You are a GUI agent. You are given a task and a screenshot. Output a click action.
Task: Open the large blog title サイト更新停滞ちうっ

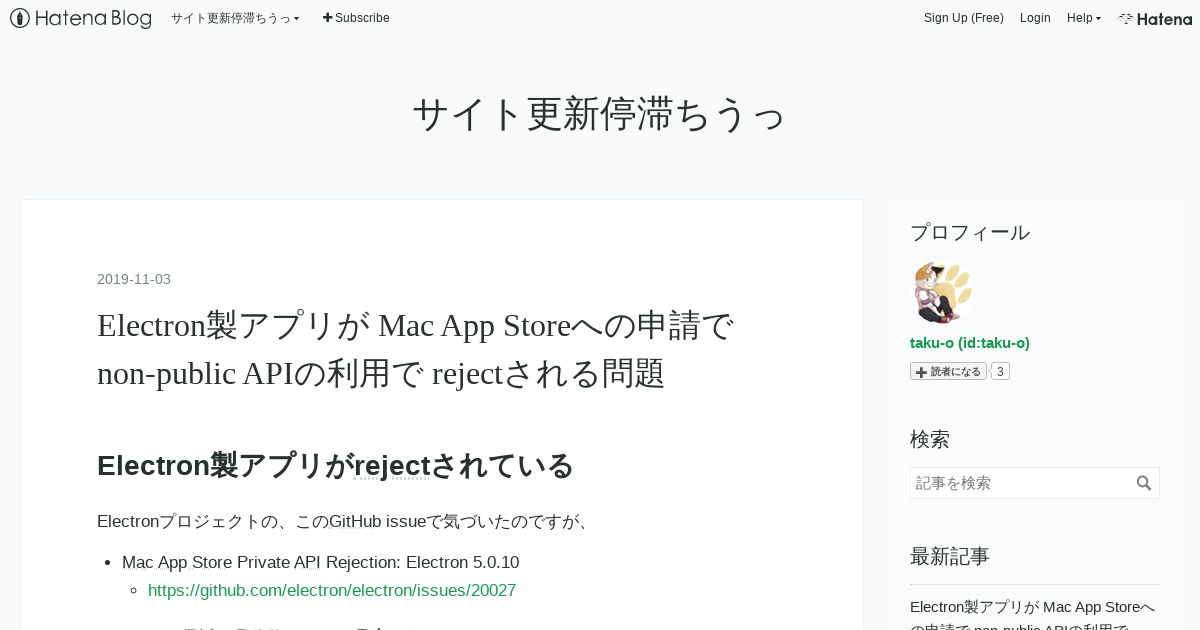coord(599,114)
